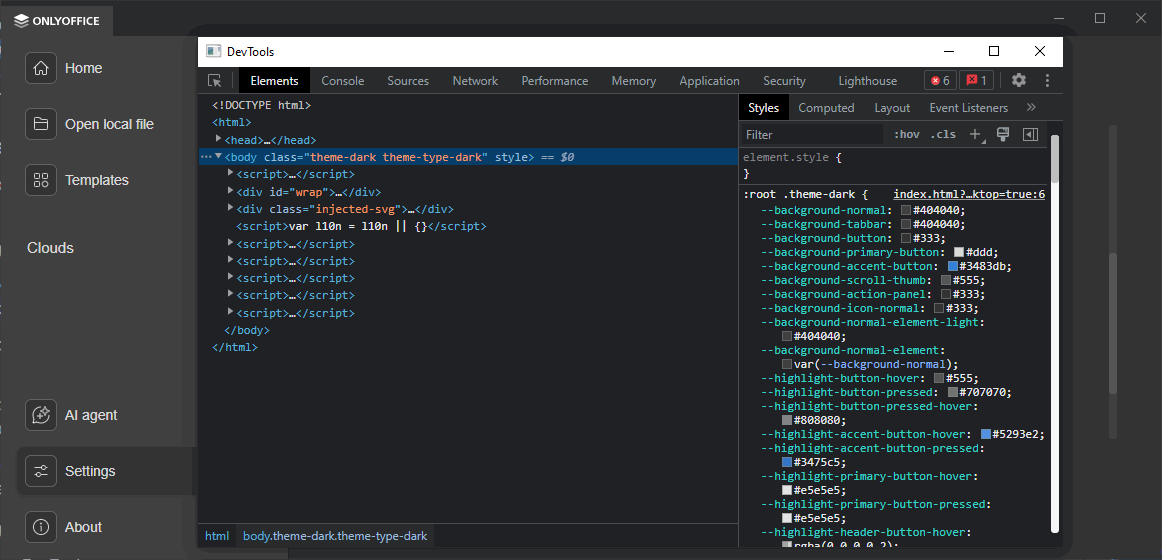Click the Open local file folder icon
1162x560 pixels.
tap(41, 124)
